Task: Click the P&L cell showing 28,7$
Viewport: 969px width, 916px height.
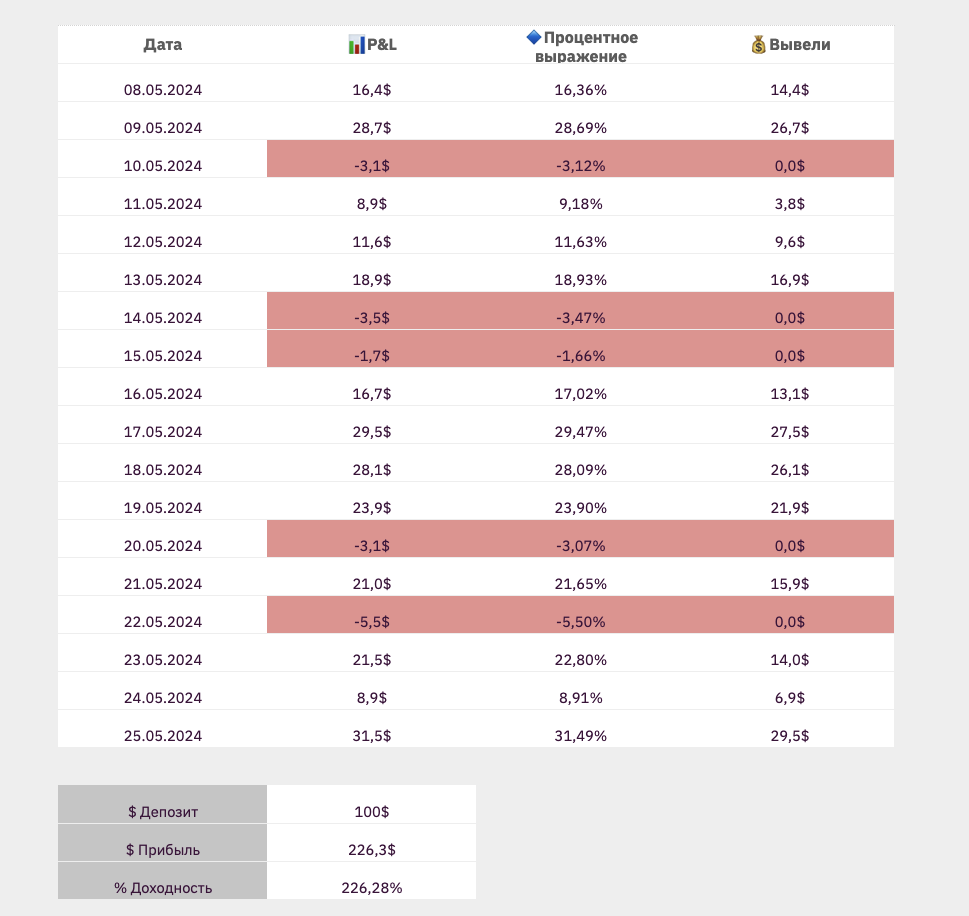Action: [x=372, y=128]
